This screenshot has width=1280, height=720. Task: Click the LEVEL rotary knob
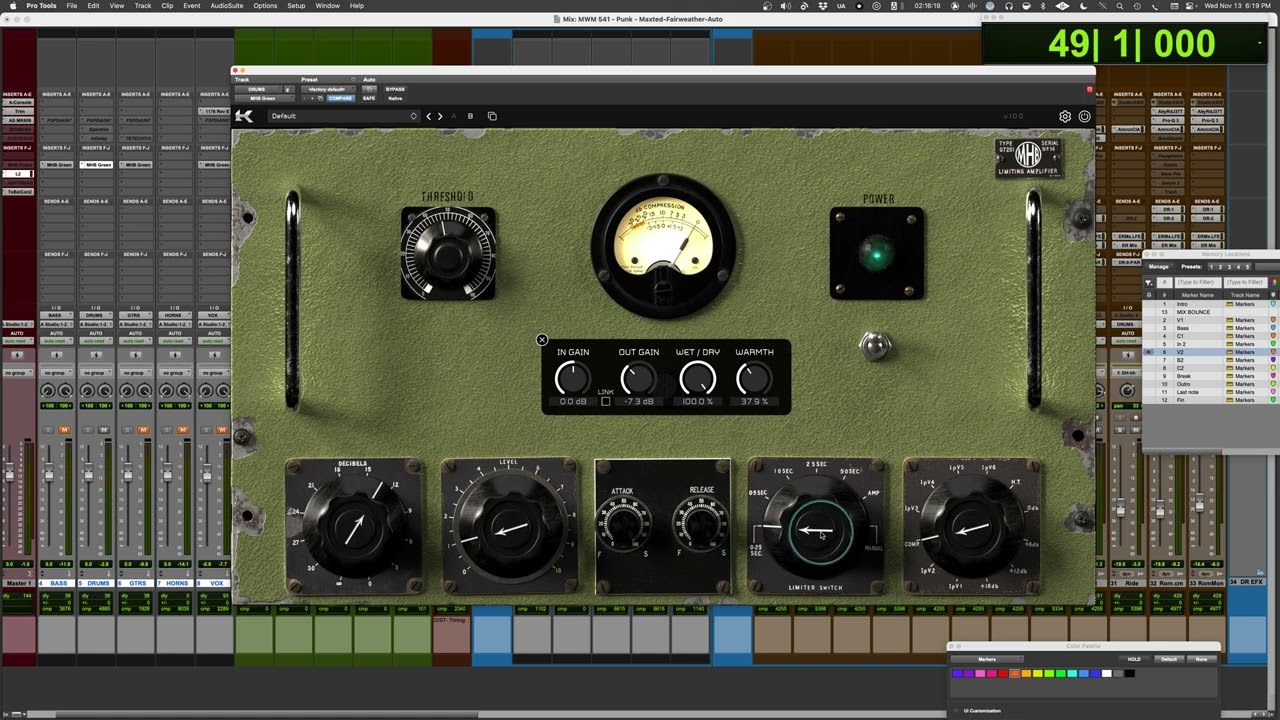(x=509, y=529)
